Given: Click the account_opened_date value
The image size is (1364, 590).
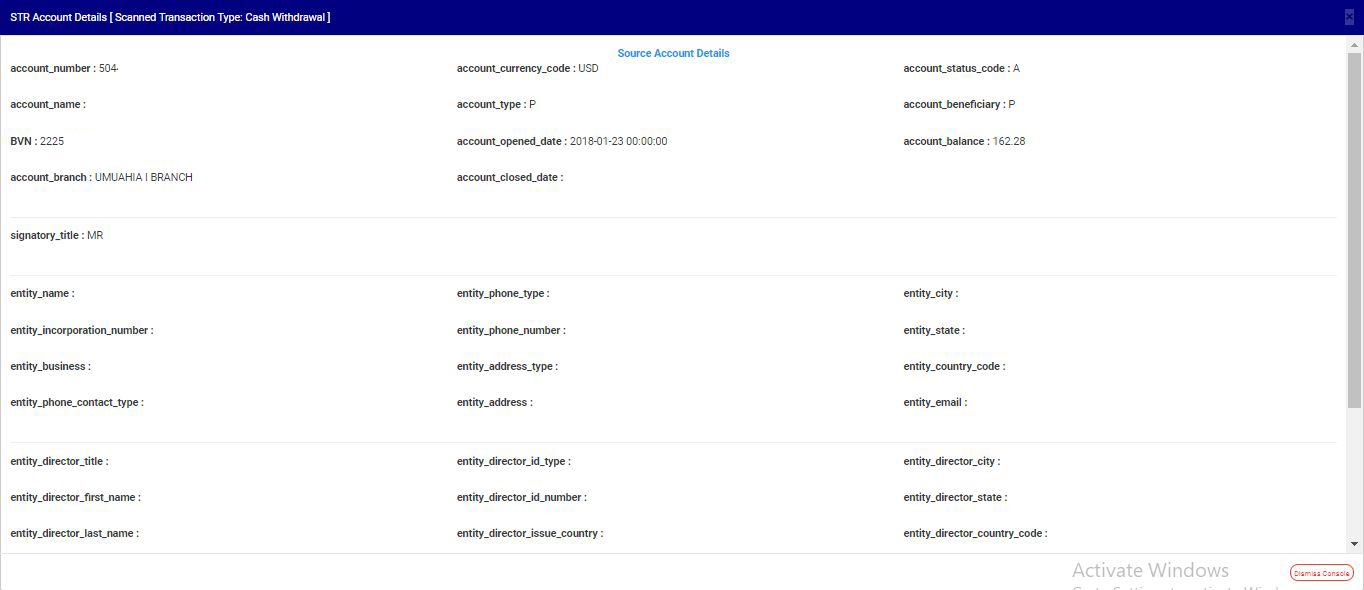Looking at the screenshot, I should [x=618, y=142].
